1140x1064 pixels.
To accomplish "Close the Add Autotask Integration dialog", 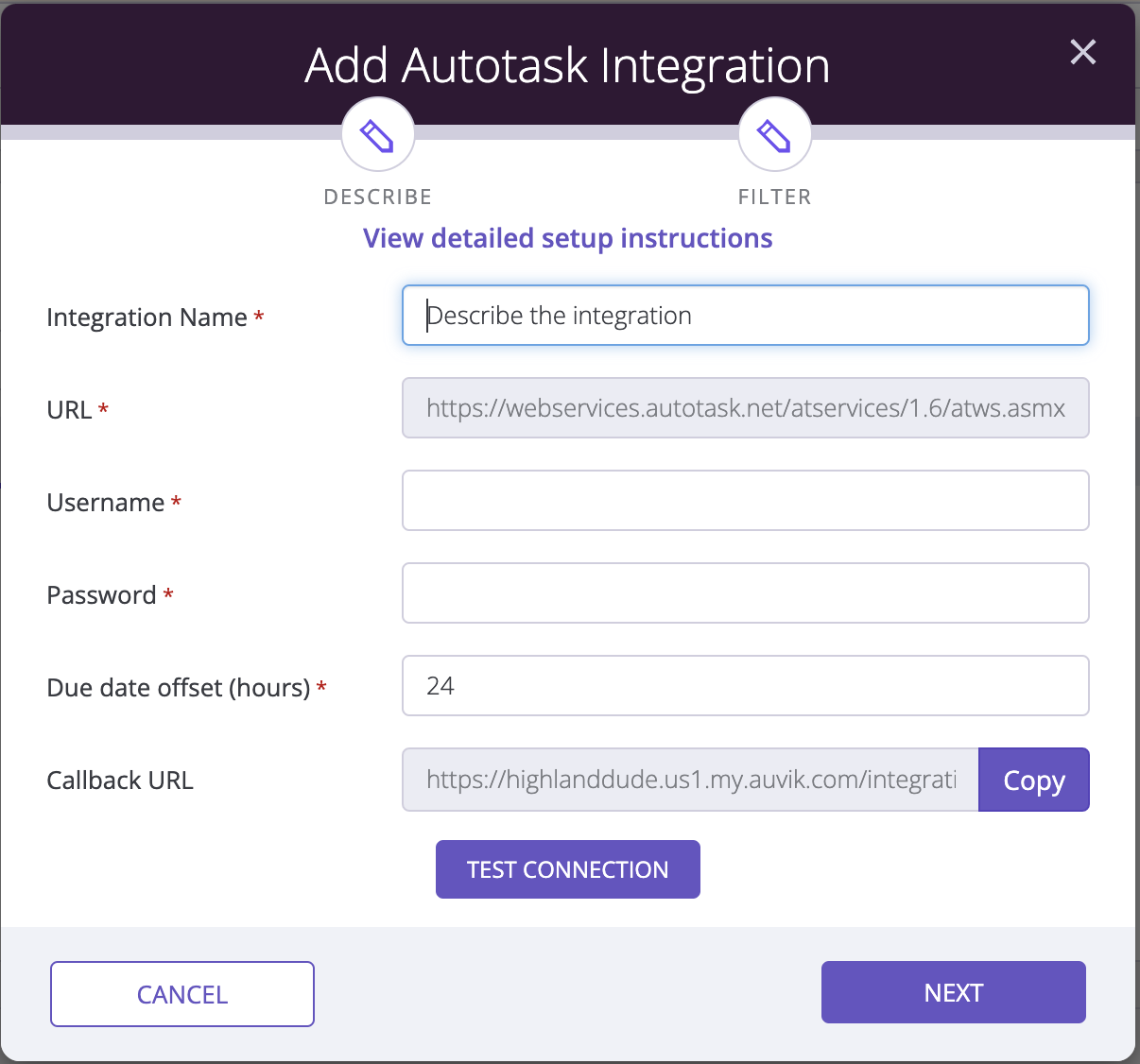I will 1083,52.
